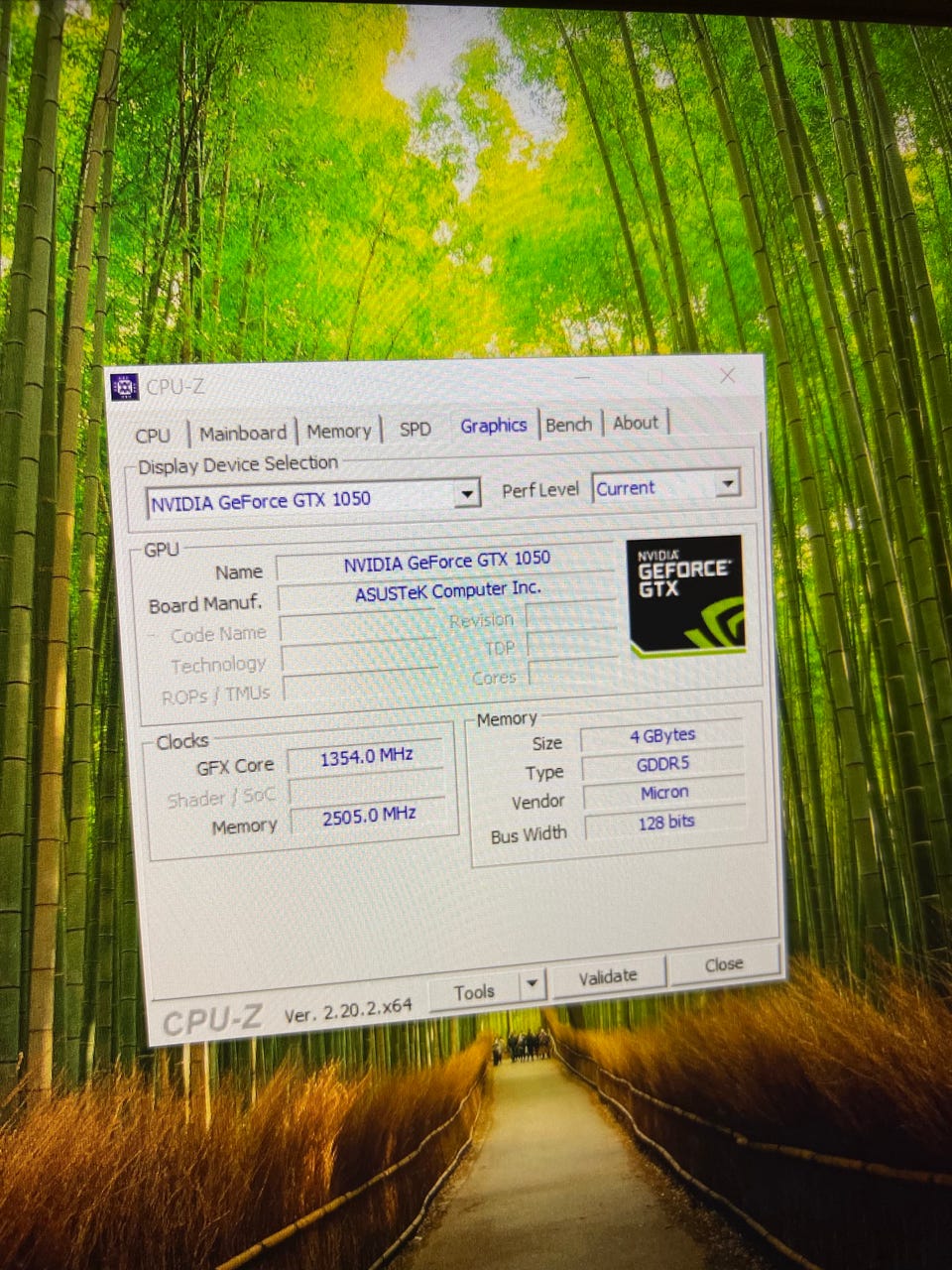Viewport: 952px width, 1270px height.
Task: Open the display device selection dropdown
Action: pyautogui.click(x=467, y=493)
